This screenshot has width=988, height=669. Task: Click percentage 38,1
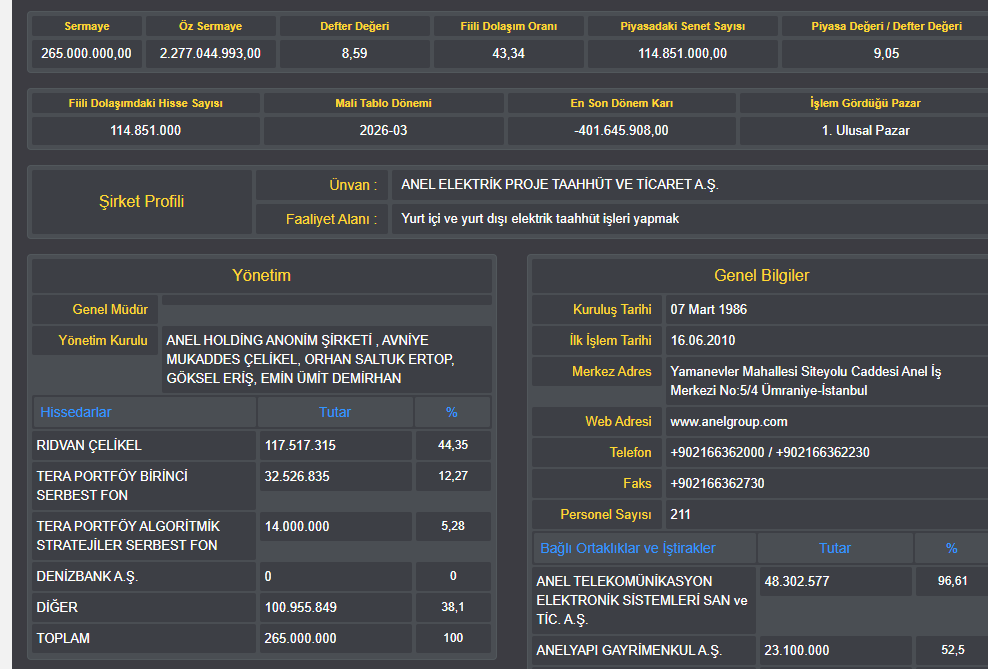(453, 607)
